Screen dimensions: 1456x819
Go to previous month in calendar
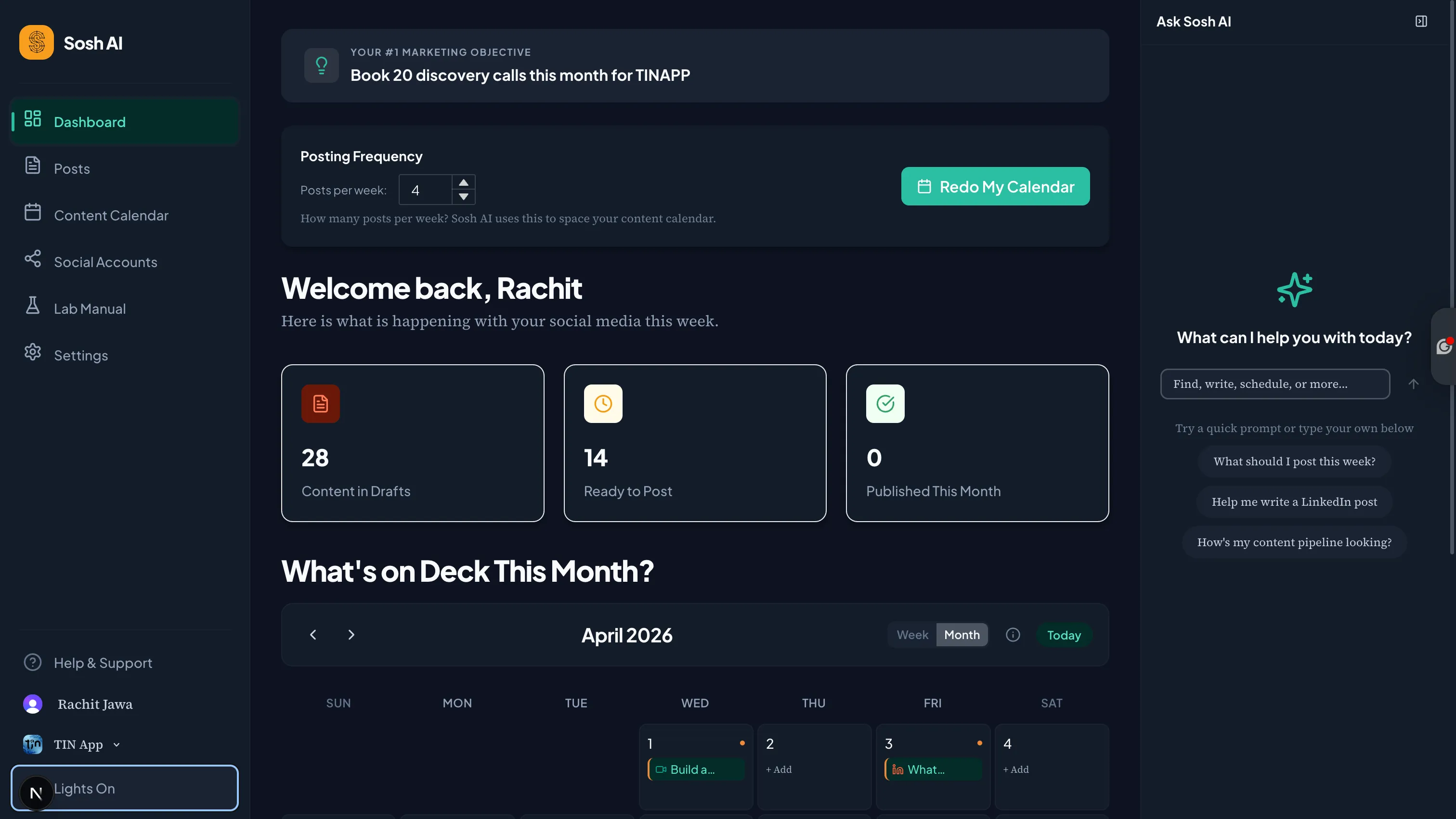pyautogui.click(x=313, y=635)
